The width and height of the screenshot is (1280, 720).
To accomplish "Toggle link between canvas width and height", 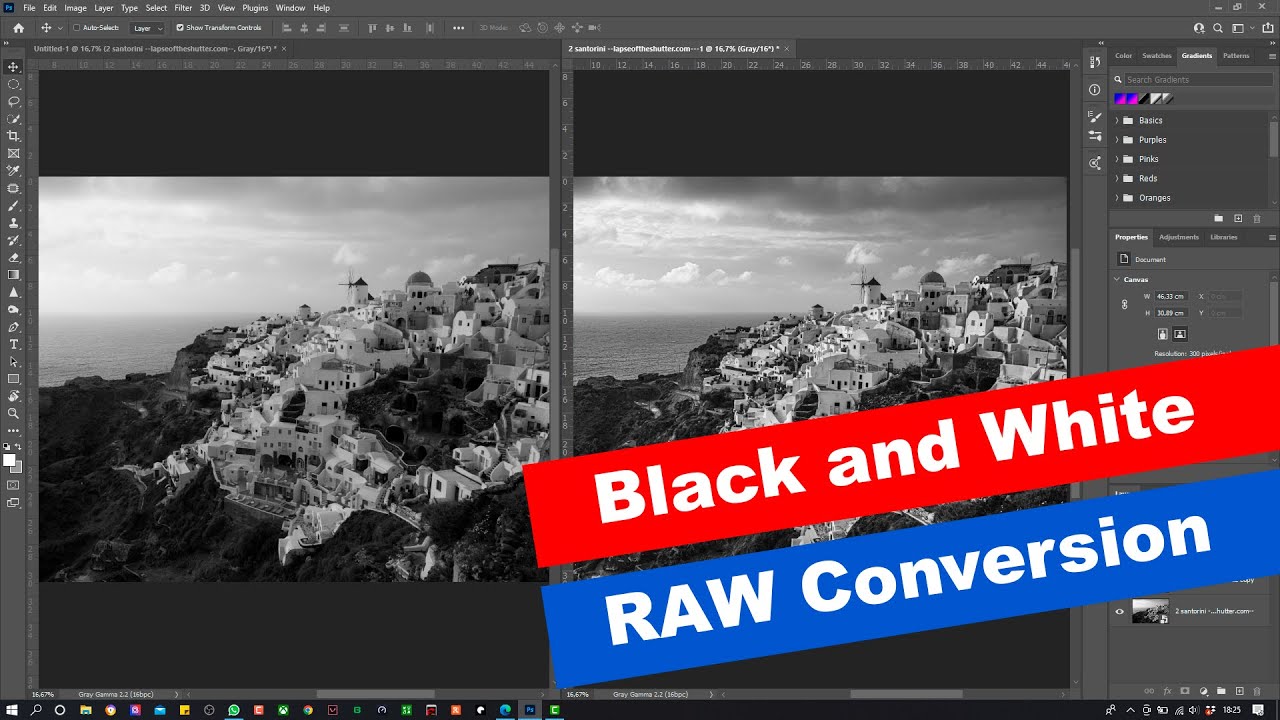I will (x=1124, y=304).
